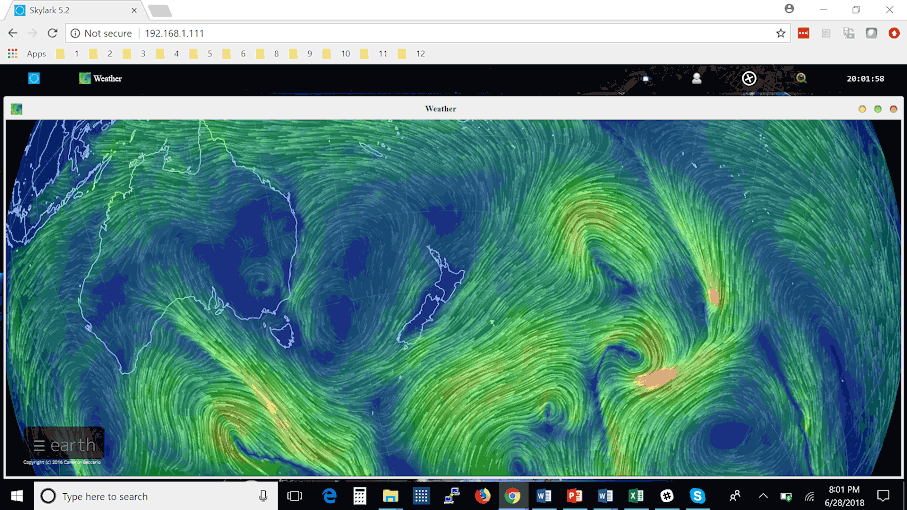
Task: Open Calculator from the taskbar
Action: point(360,496)
